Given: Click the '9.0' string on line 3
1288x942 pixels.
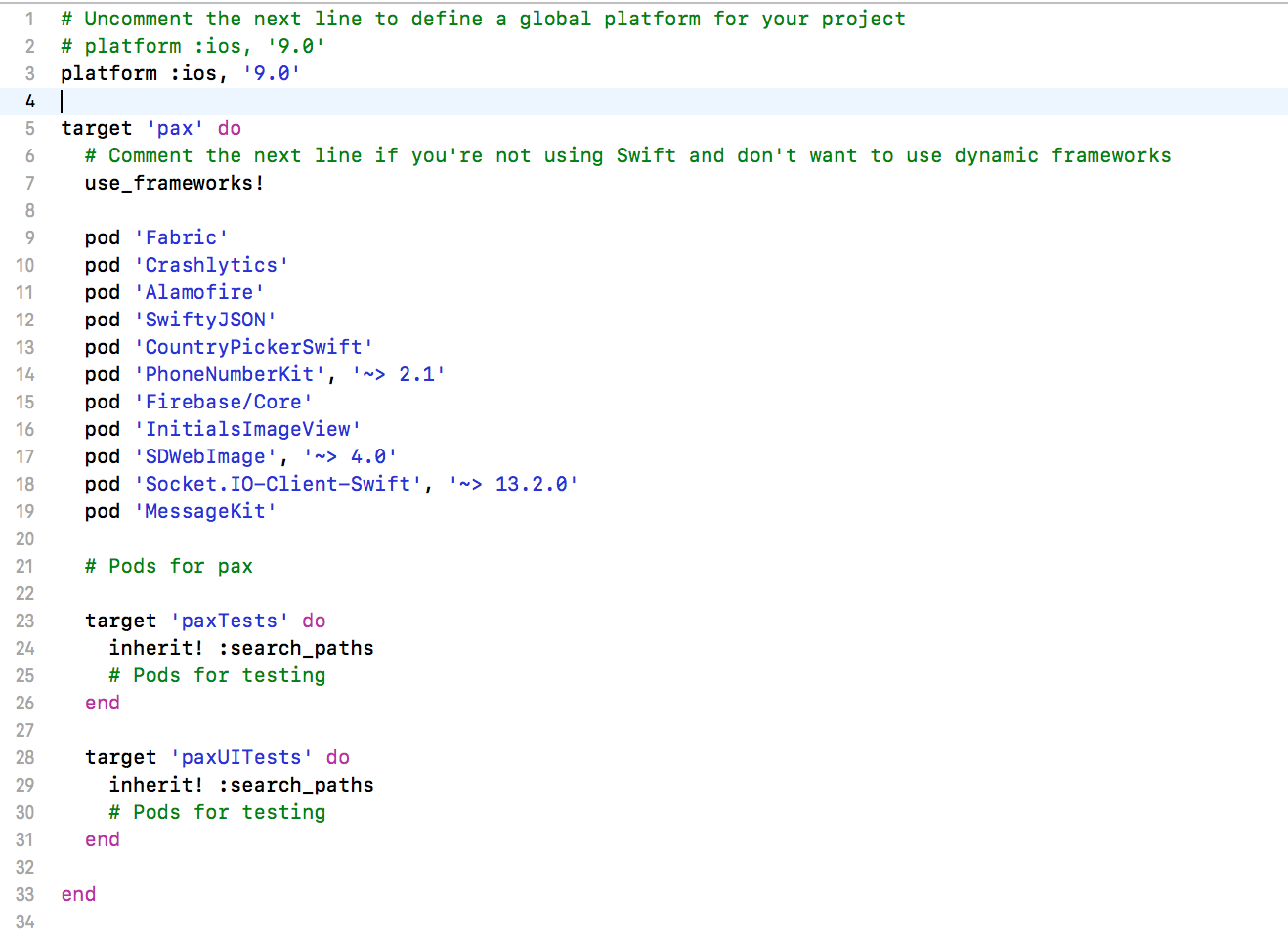Looking at the screenshot, I should (272, 73).
